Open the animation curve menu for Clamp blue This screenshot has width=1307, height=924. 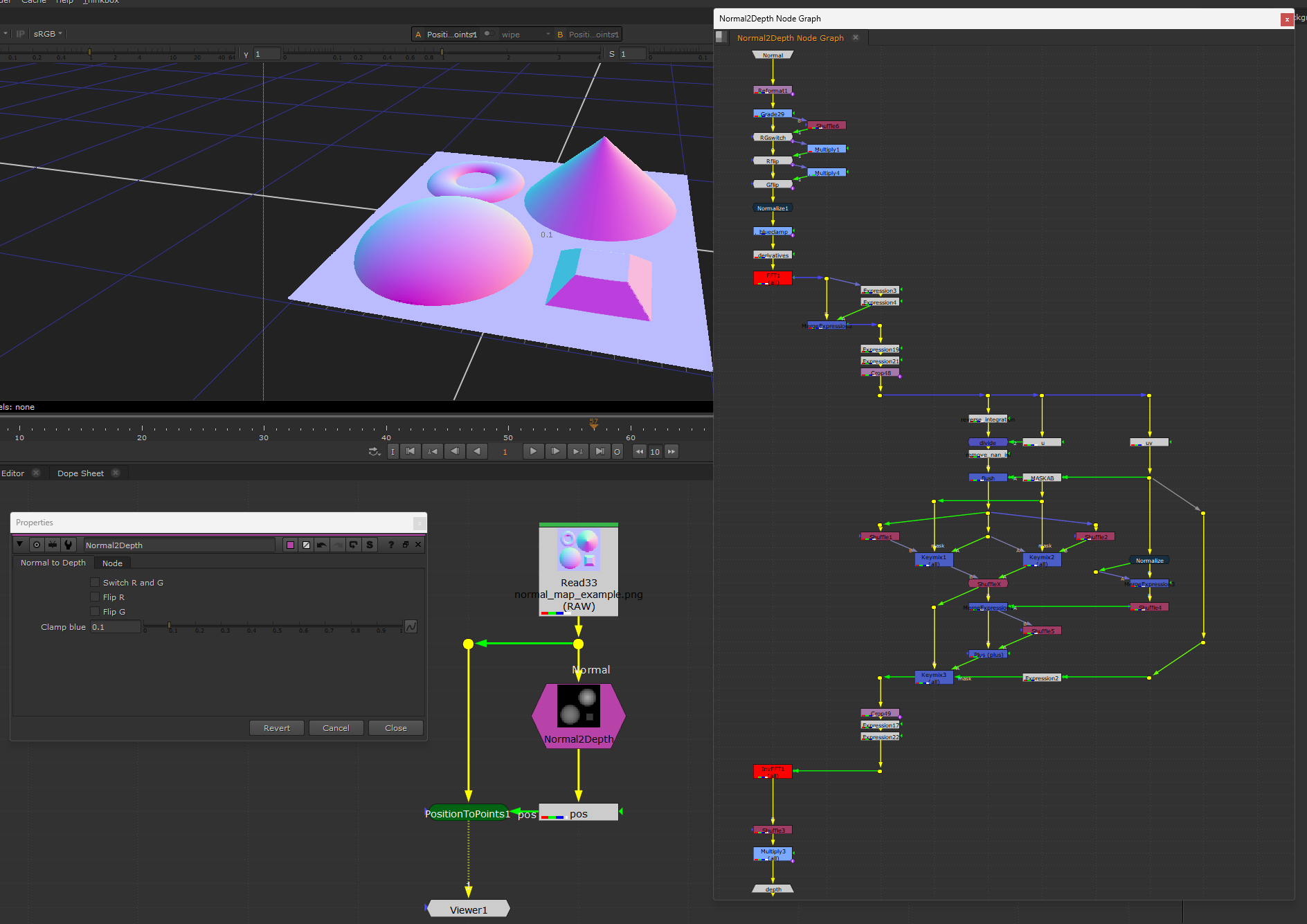pyautogui.click(x=411, y=626)
